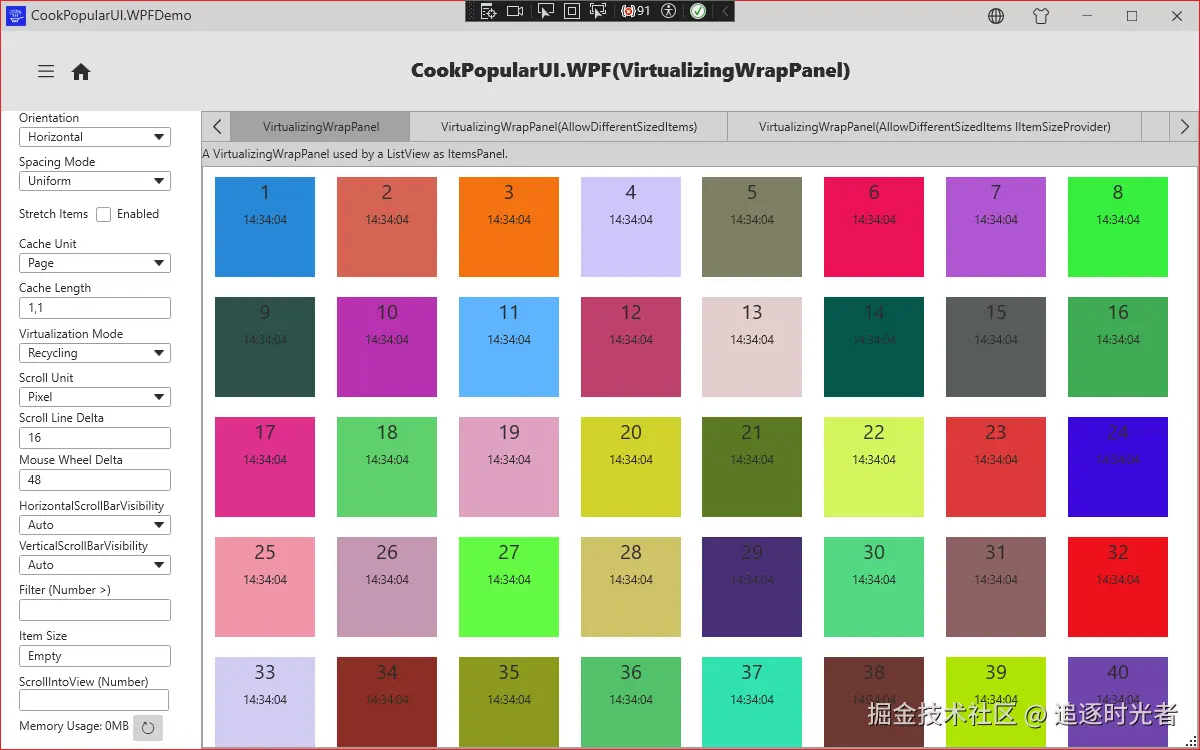Open Live Visual Tree in debug toolbar

[488, 11]
